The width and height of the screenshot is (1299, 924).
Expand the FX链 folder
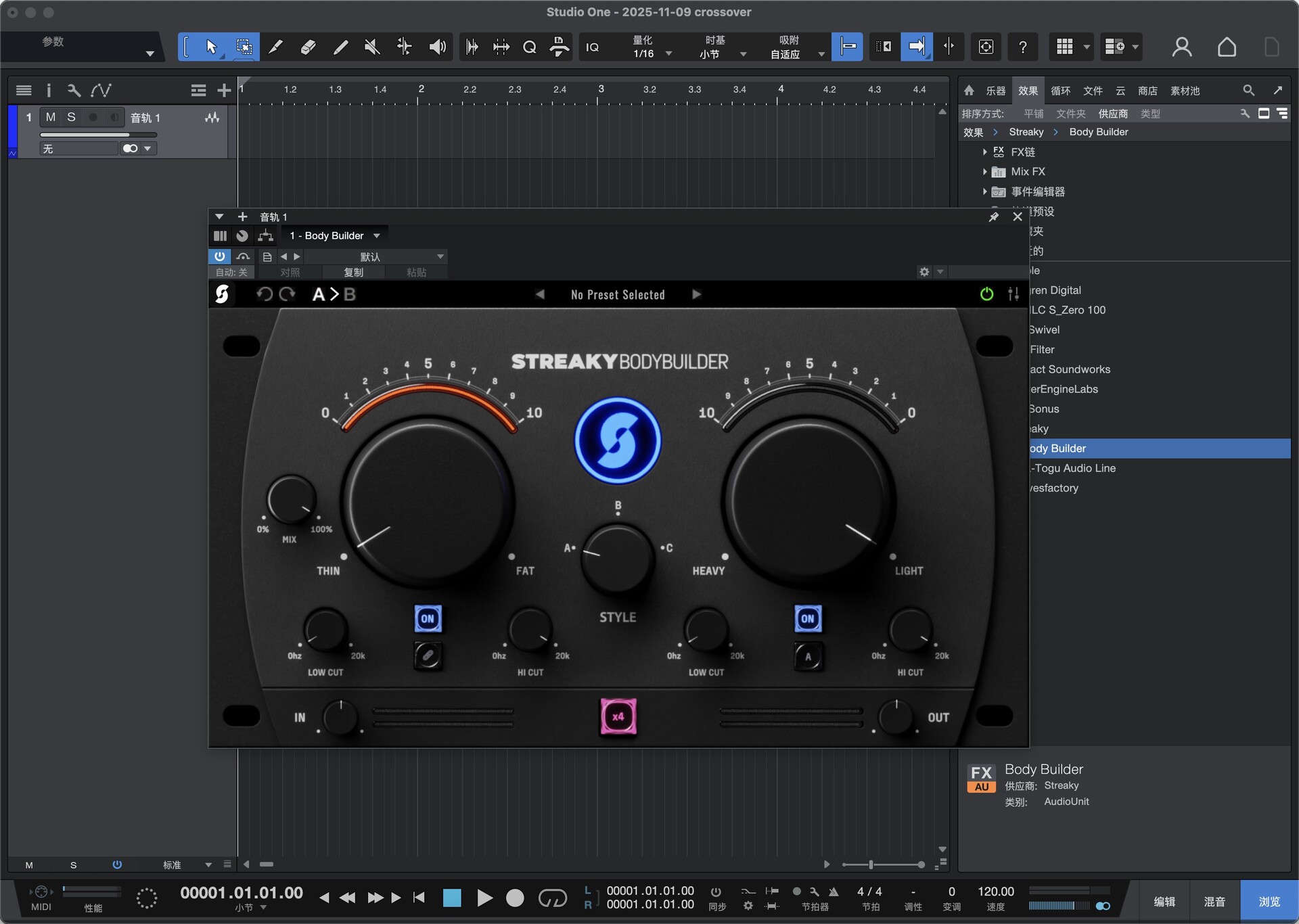[984, 152]
